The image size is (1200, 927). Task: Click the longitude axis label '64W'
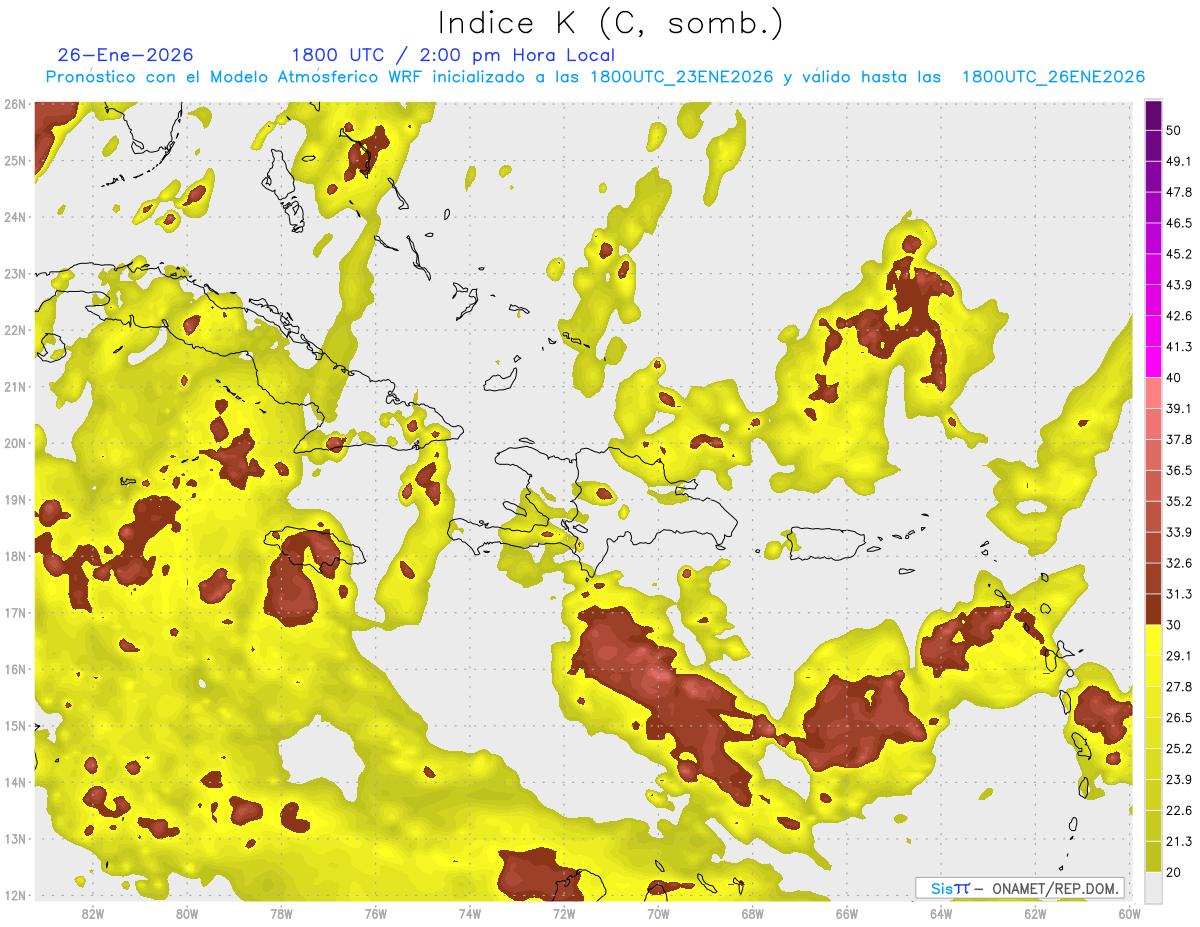(941, 914)
